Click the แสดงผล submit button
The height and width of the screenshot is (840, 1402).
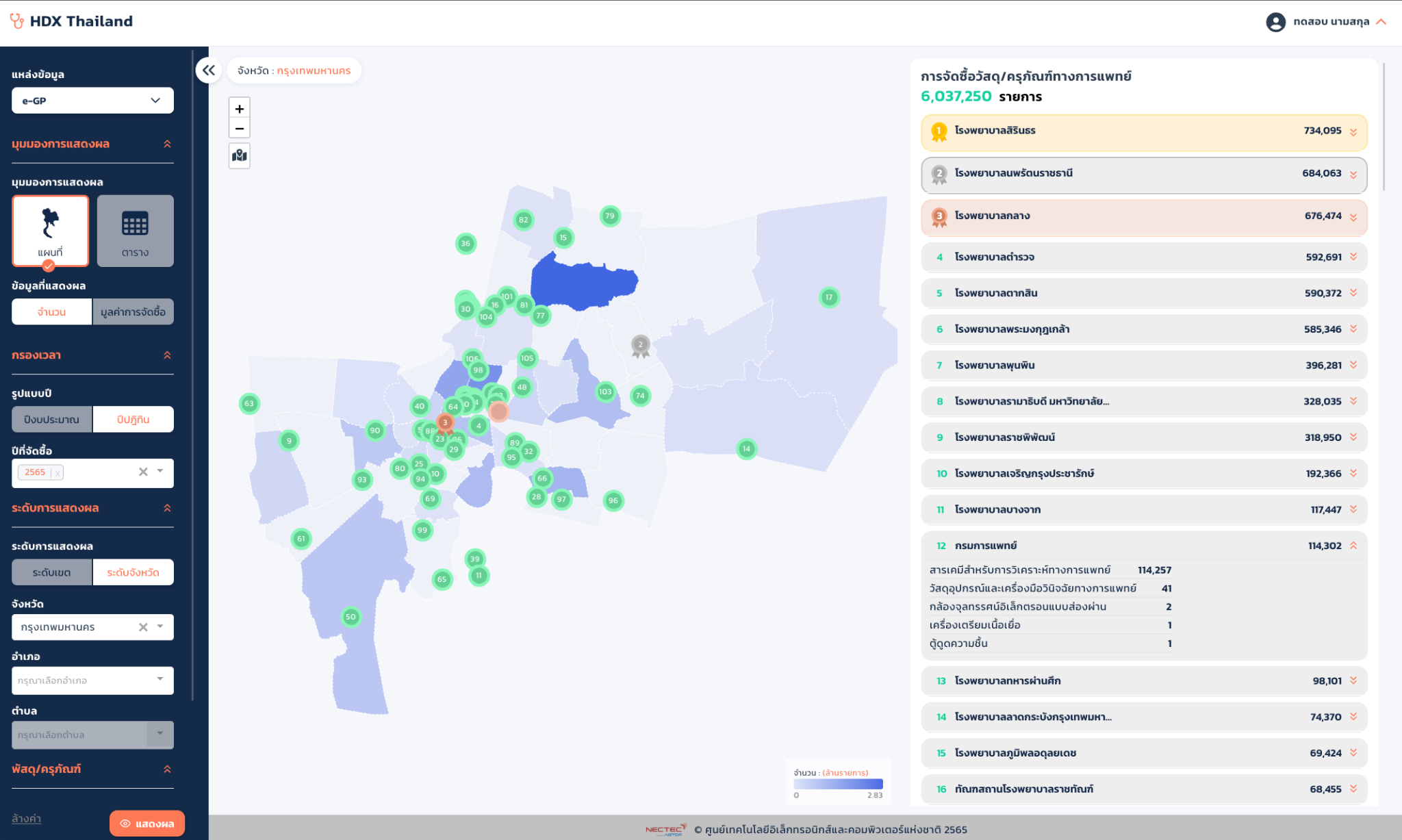[x=146, y=823]
